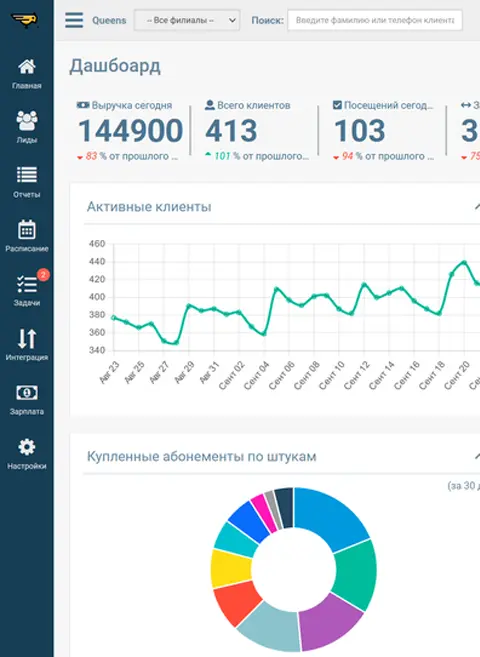Open the Зарплата money icon

tap(27, 393)
